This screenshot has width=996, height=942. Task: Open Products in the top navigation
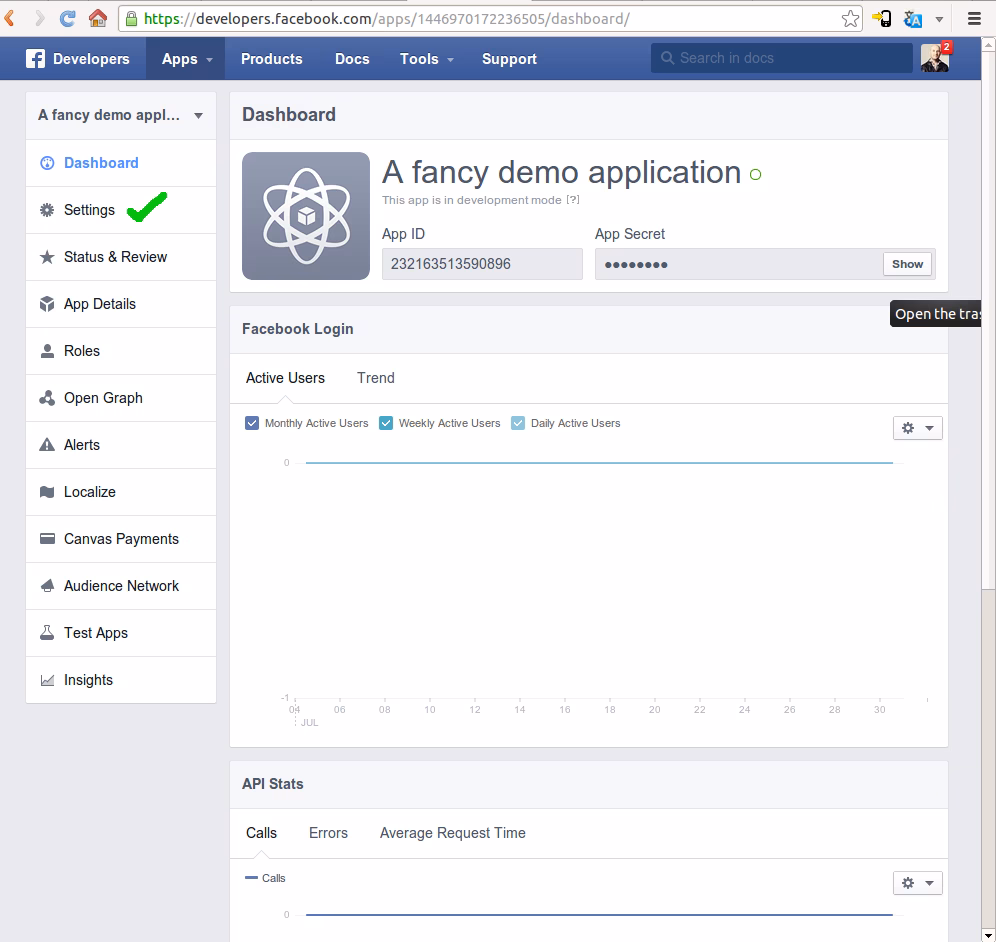[x=272, y=59]
